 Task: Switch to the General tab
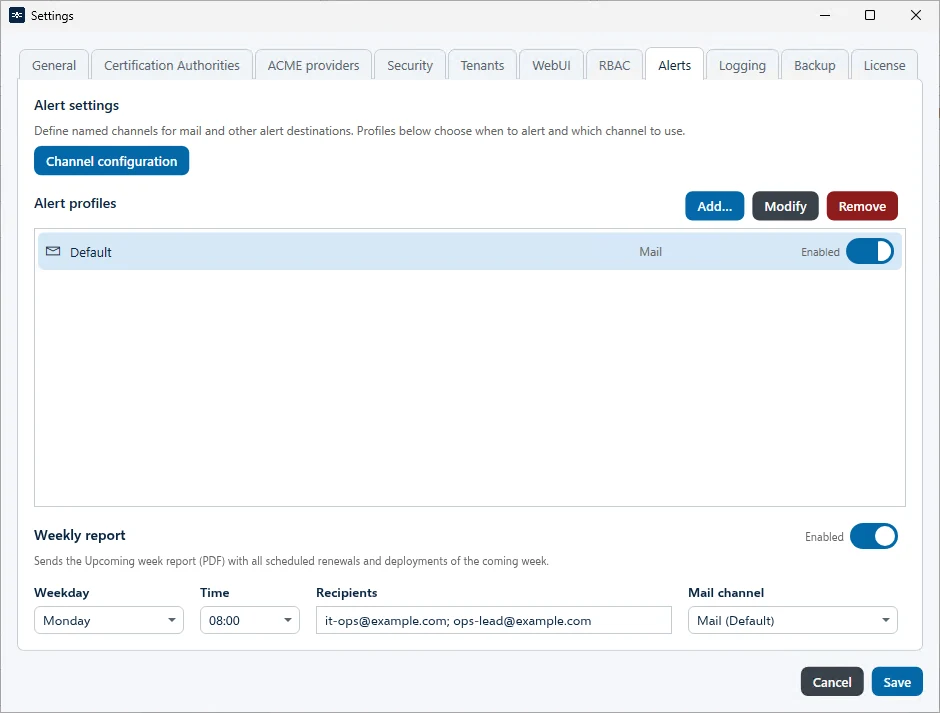click(x=54, y=65)
